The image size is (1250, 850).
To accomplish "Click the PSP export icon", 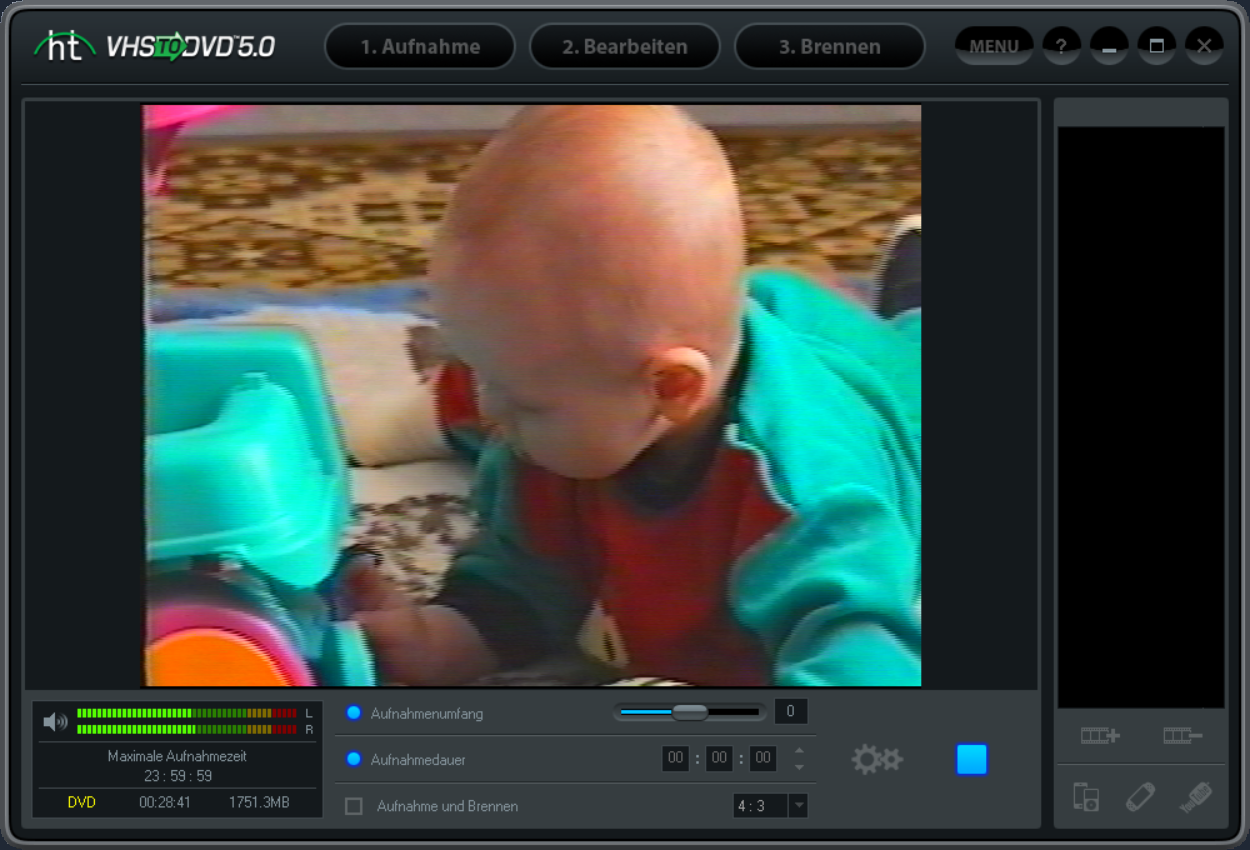I will (1140, 797).
